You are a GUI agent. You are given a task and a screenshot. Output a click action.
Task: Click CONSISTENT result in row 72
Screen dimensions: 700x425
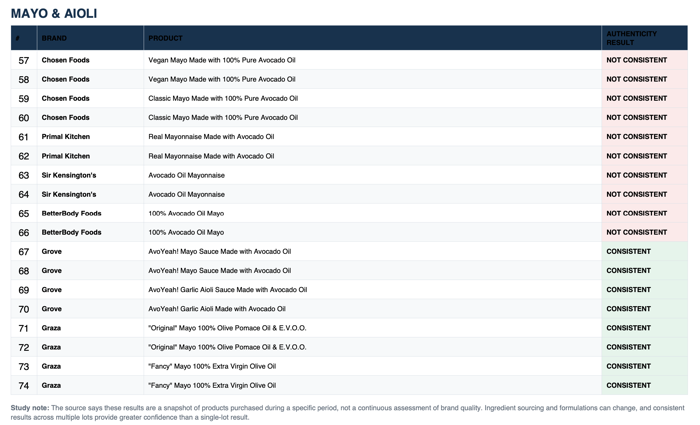628,347
